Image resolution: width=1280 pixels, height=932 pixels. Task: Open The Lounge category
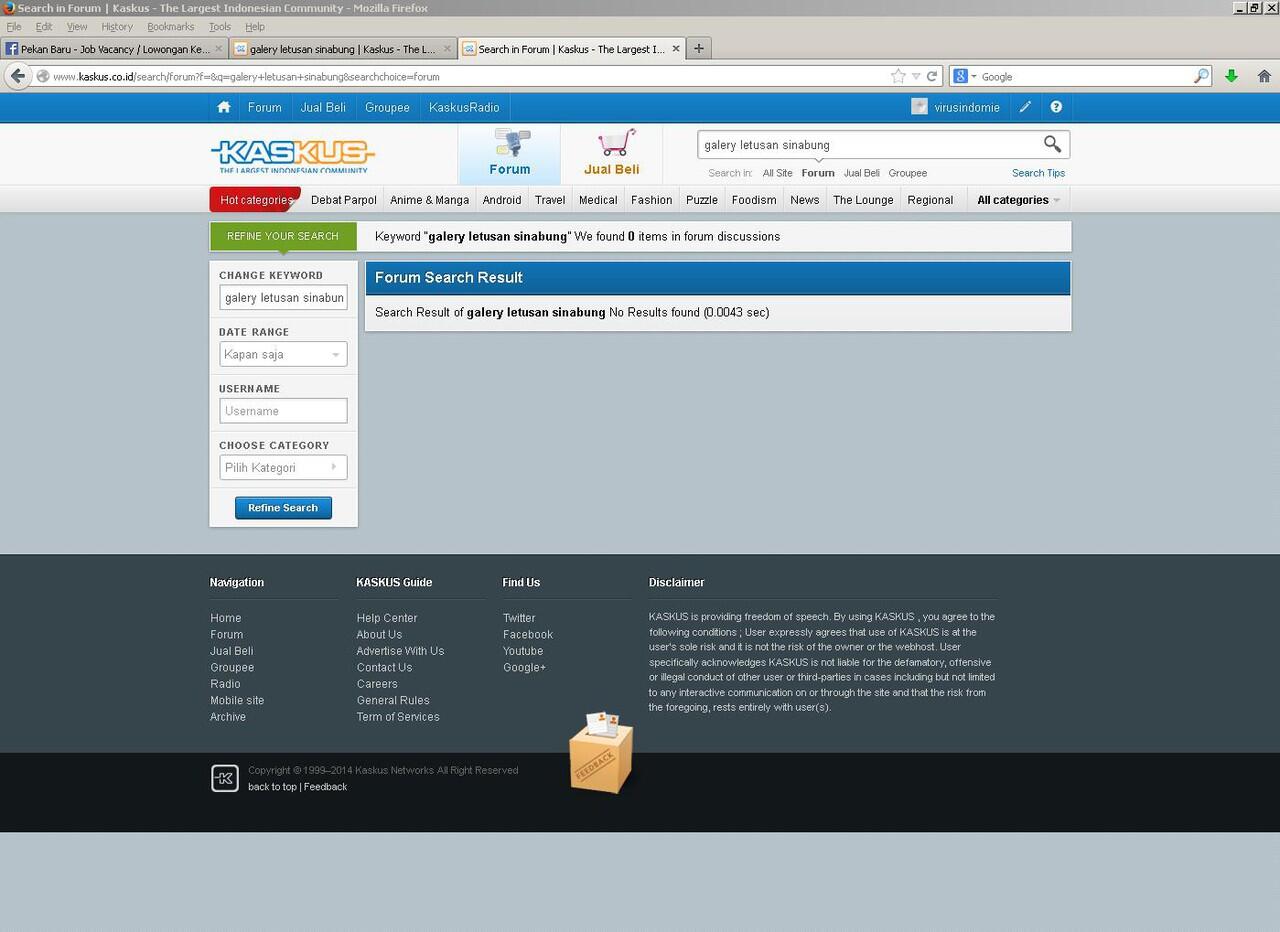coord(863,200)
